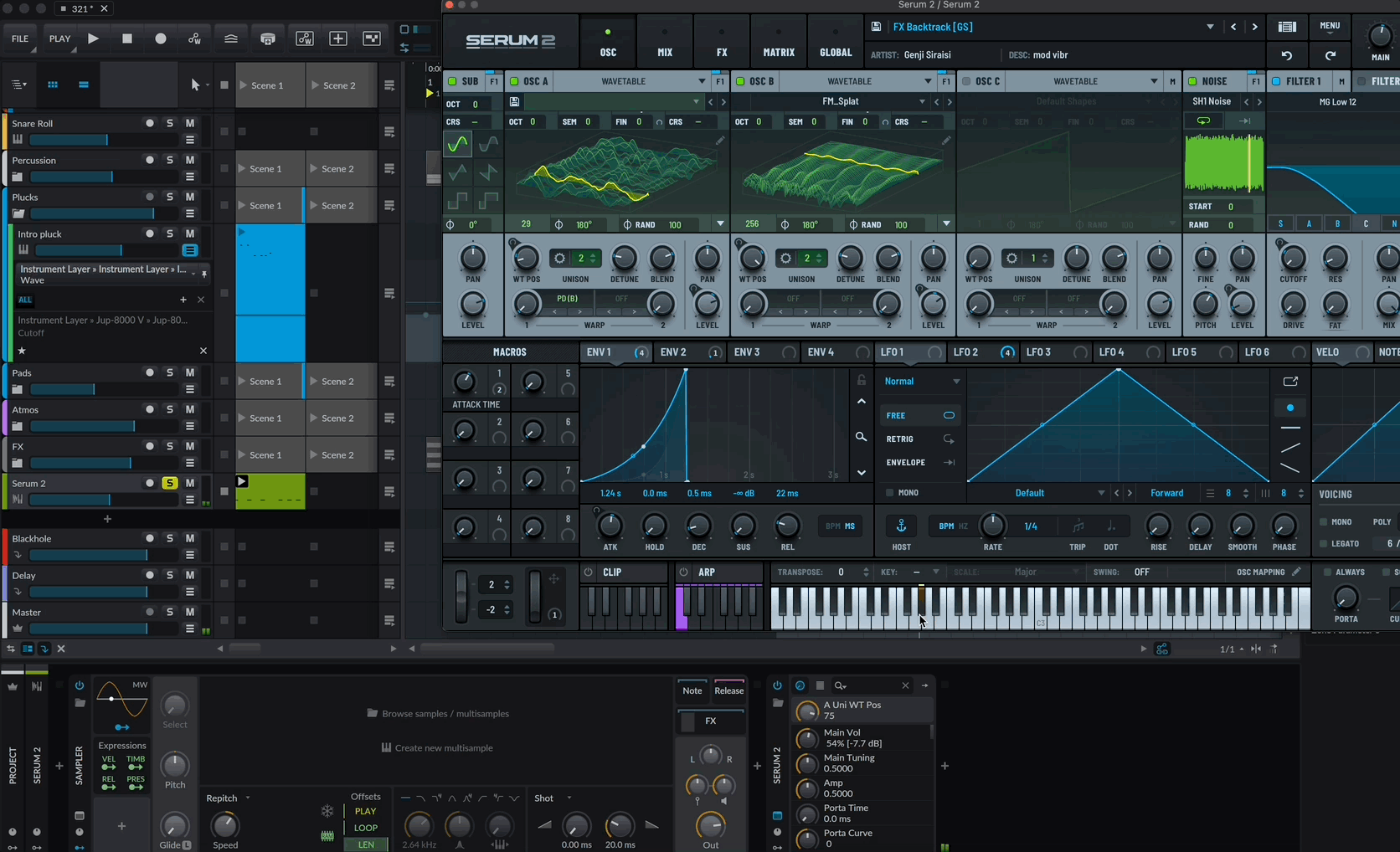Open the LFO Normal mode dropdown
The width and height of the screenshot is (1400, 852).
922,382
